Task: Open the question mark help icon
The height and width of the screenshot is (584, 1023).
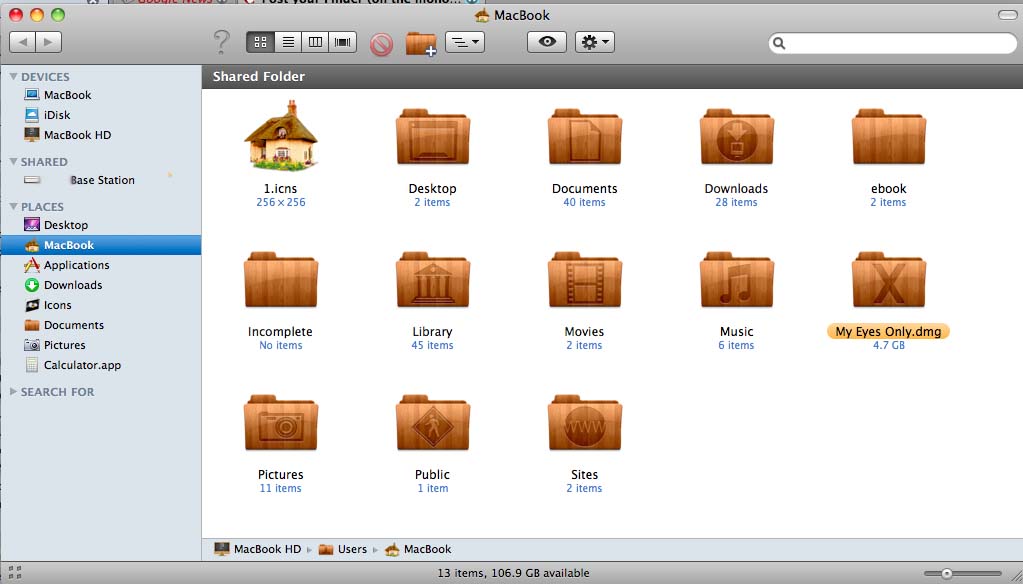Action: [x=222, y=42]
